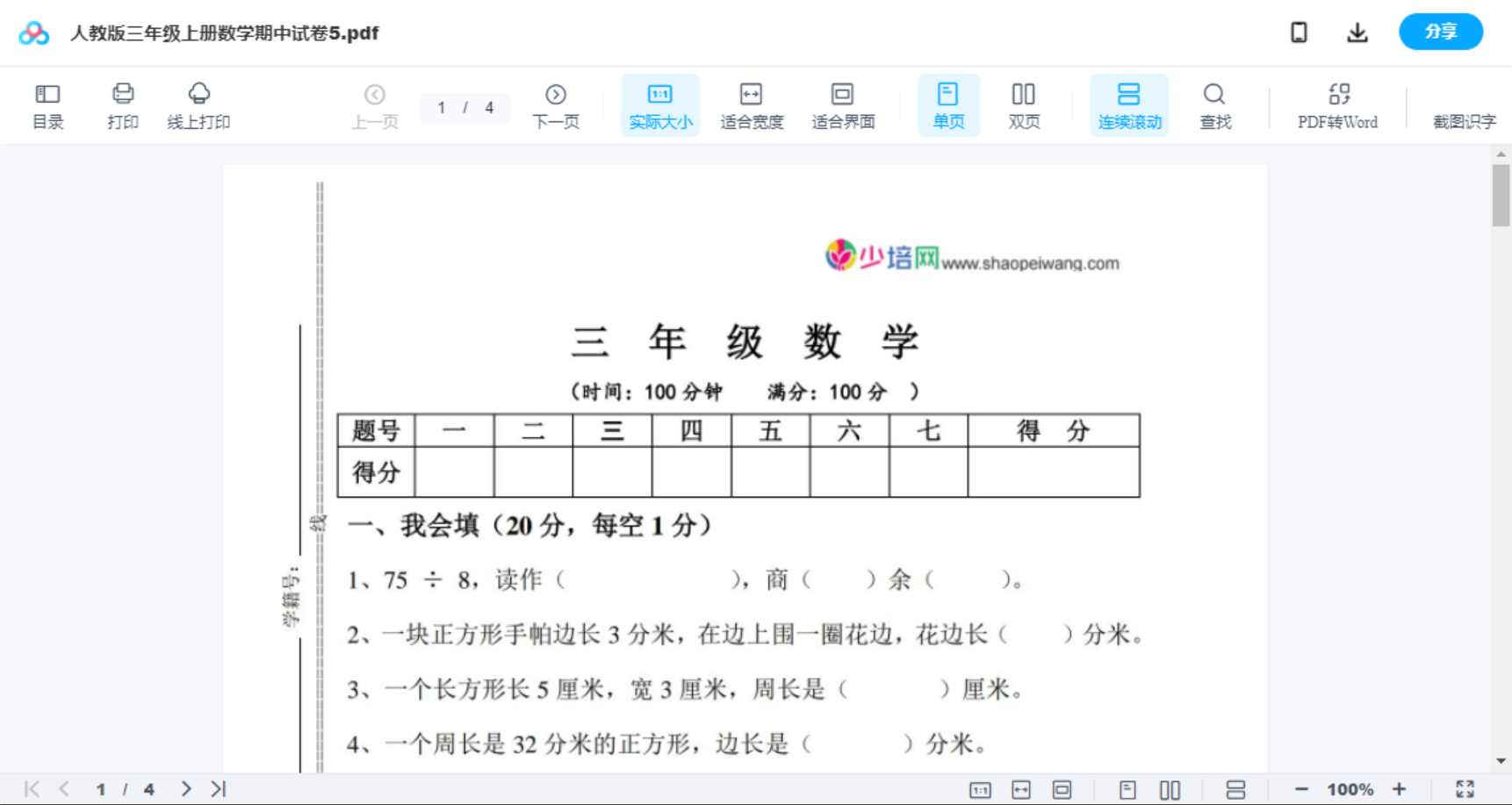Click the page number input field
1512x805 pixels.
pyautogui.click(x=441, y=107)
